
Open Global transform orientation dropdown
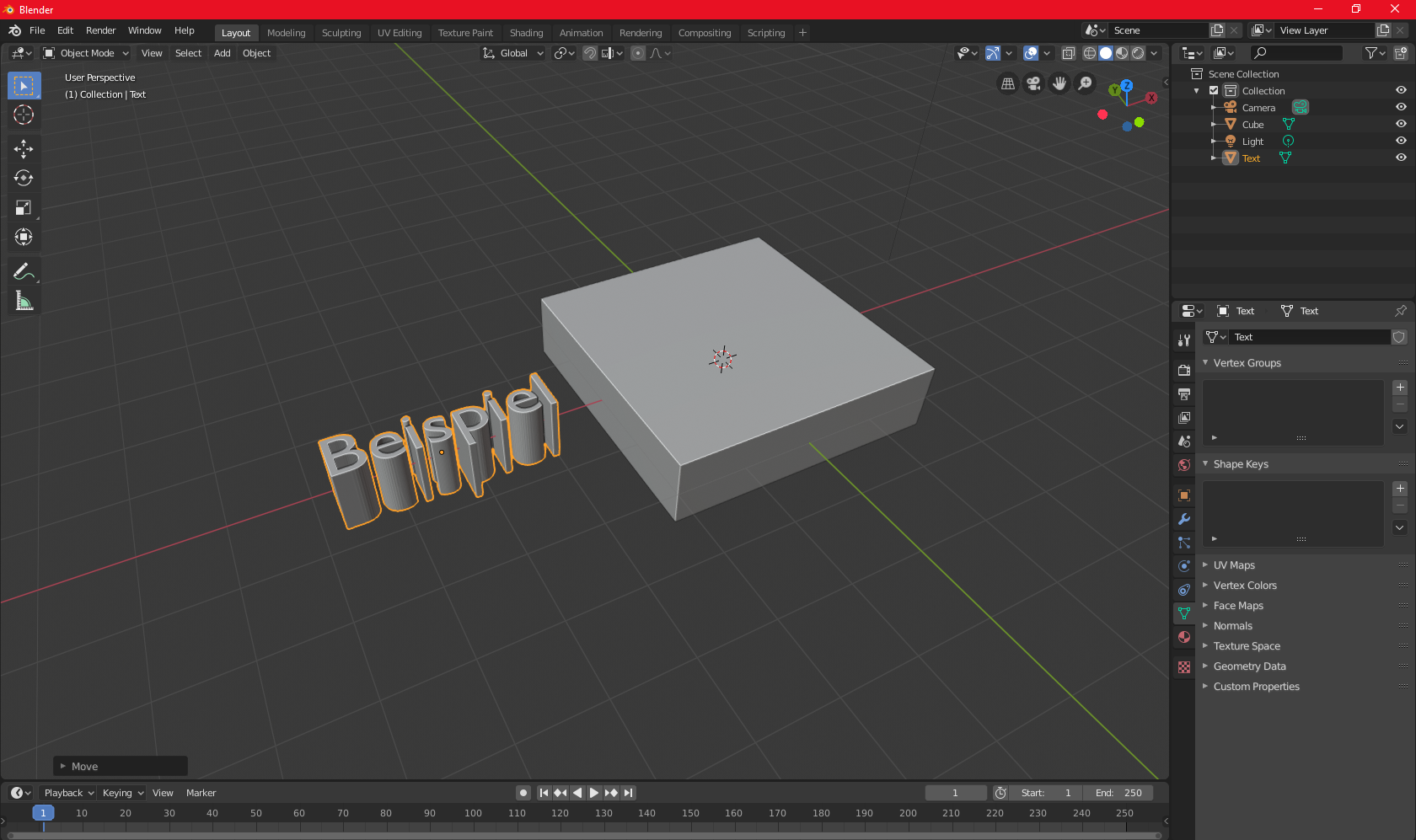coord(512,53)
